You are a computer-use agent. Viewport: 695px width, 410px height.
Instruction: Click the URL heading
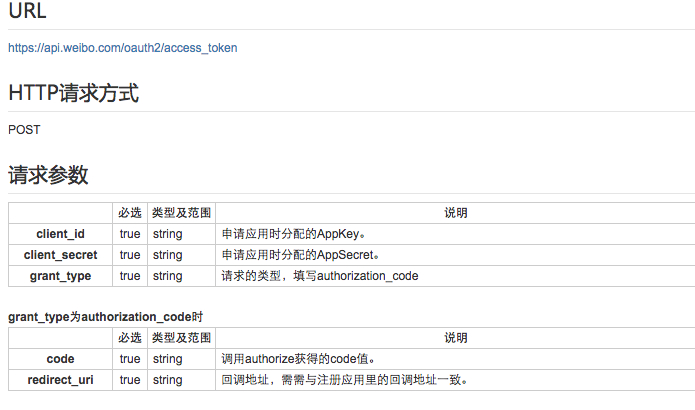[x=27, y=10]
